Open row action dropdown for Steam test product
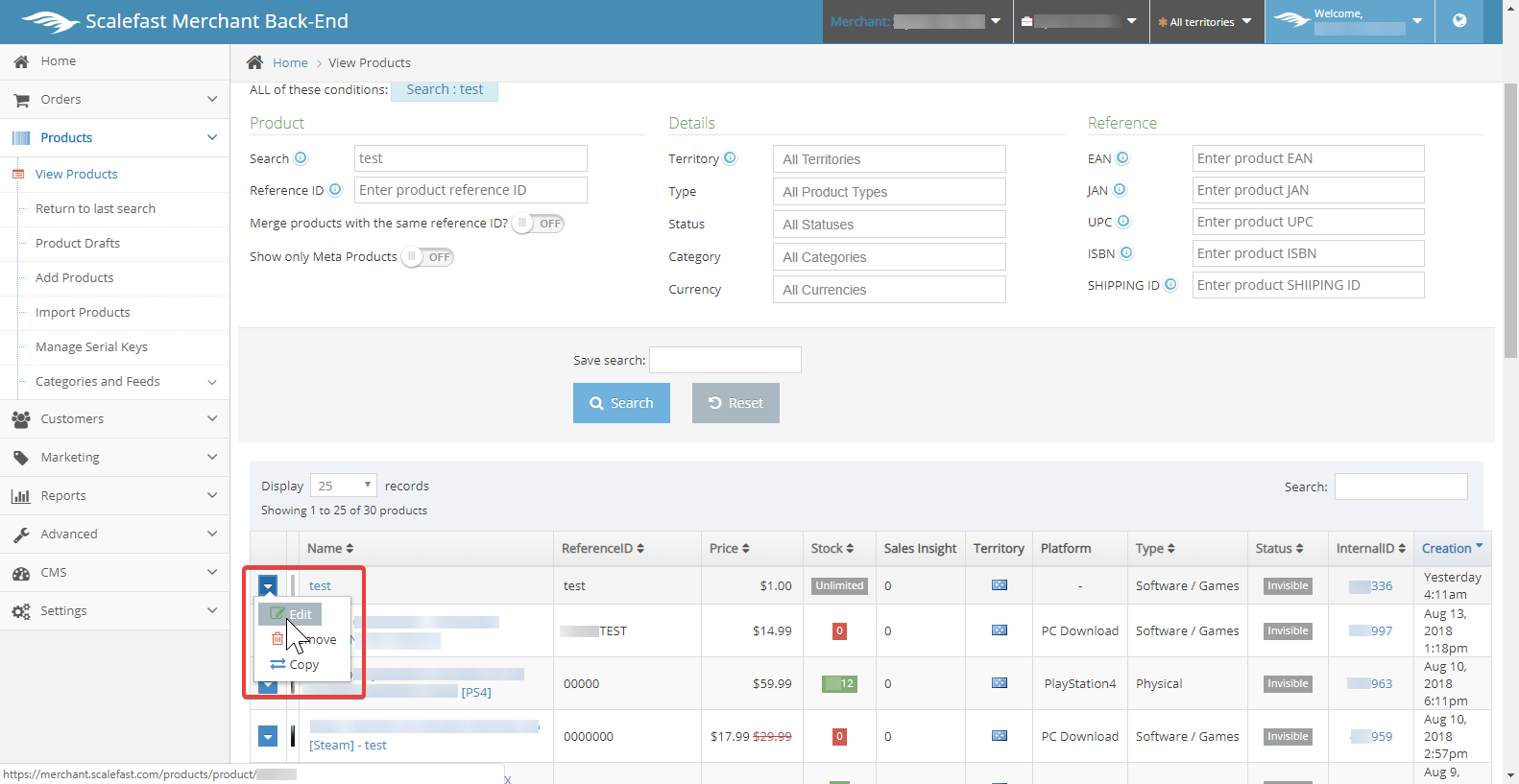This screenshot has height=784, width=1519. (268, 737)
